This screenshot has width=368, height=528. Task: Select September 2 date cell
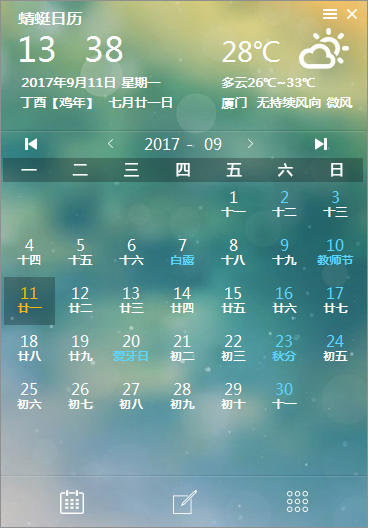(x=285, y=204)
